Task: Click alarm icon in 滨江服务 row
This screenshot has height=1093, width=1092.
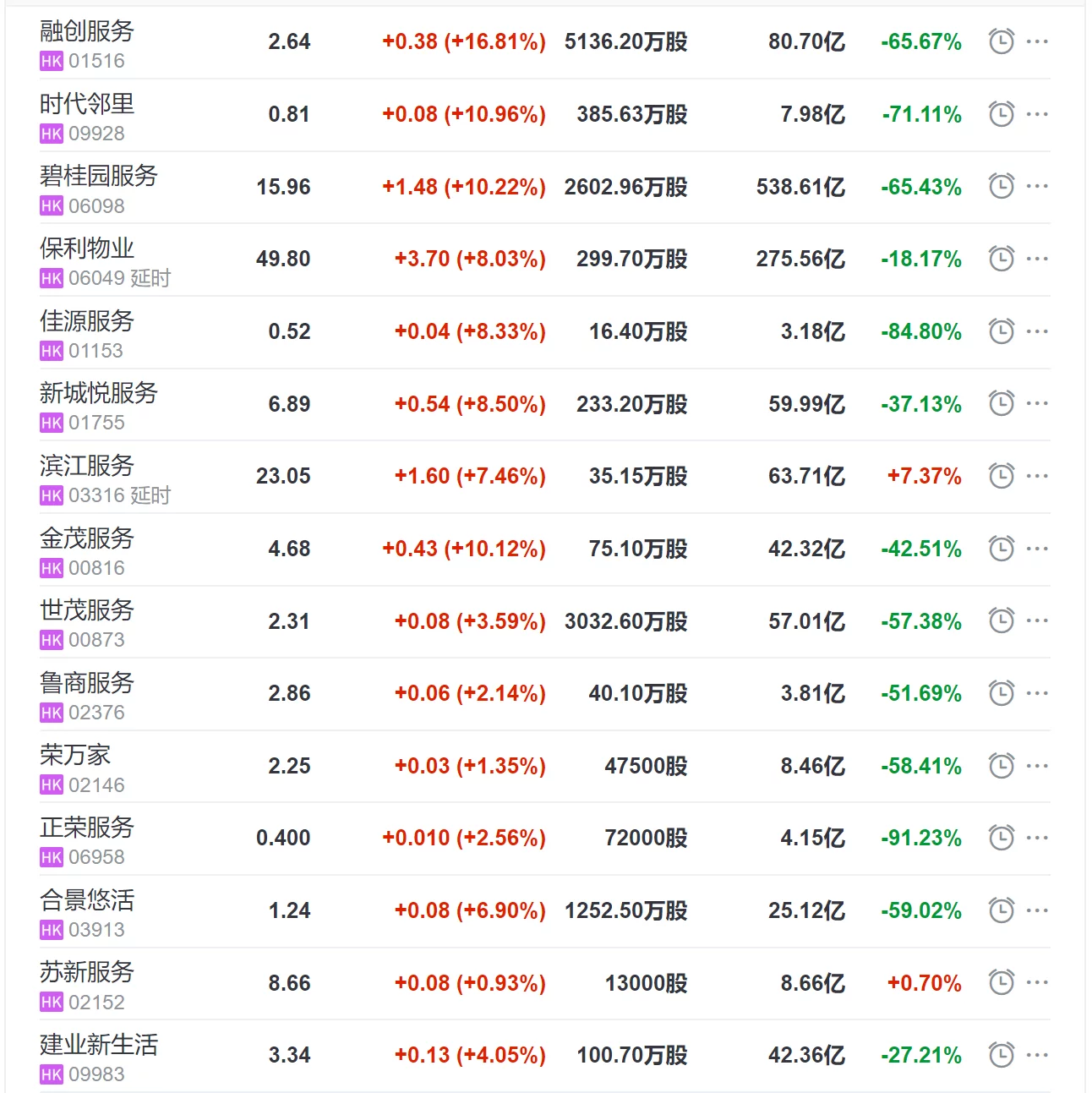Action: 1002,476
